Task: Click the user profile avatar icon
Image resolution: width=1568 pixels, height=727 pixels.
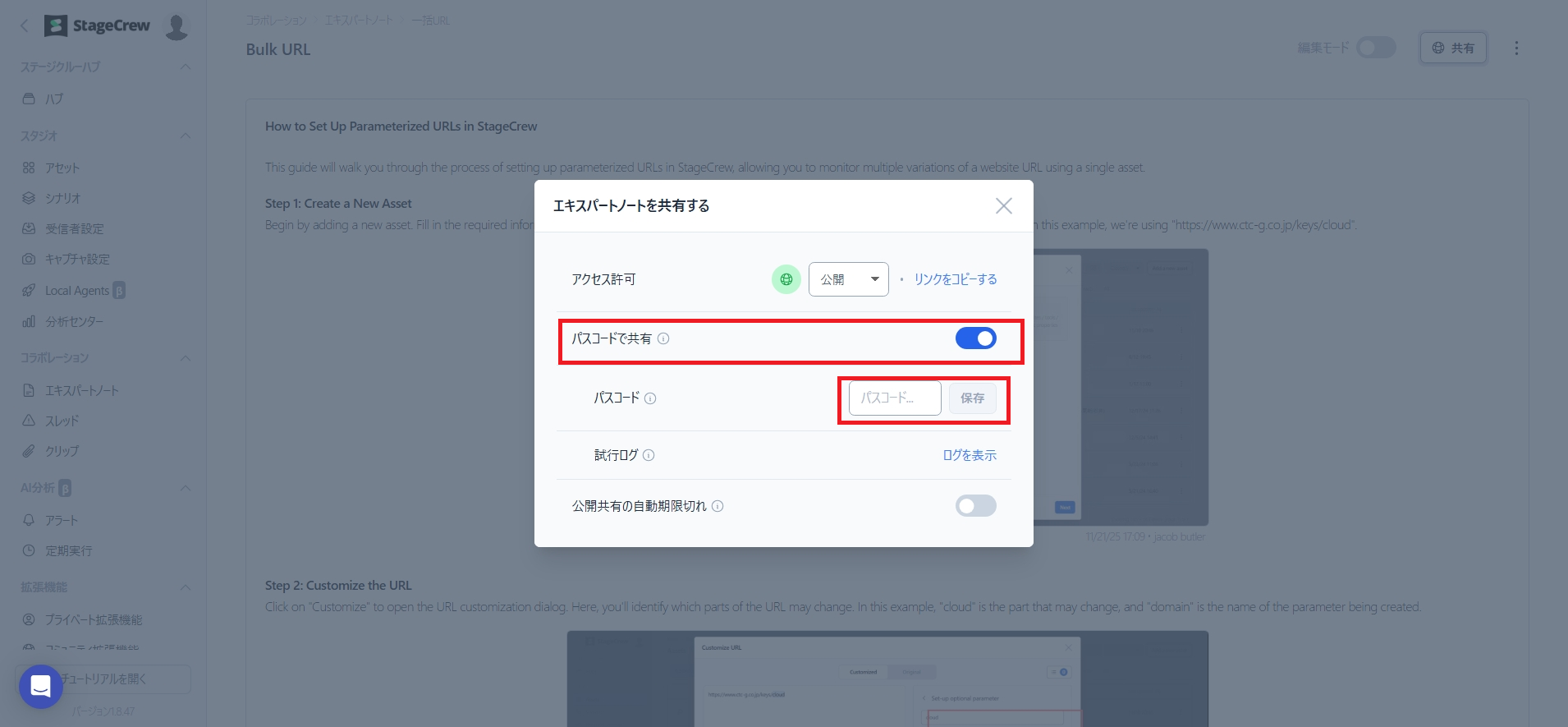Action: point(177,26)
